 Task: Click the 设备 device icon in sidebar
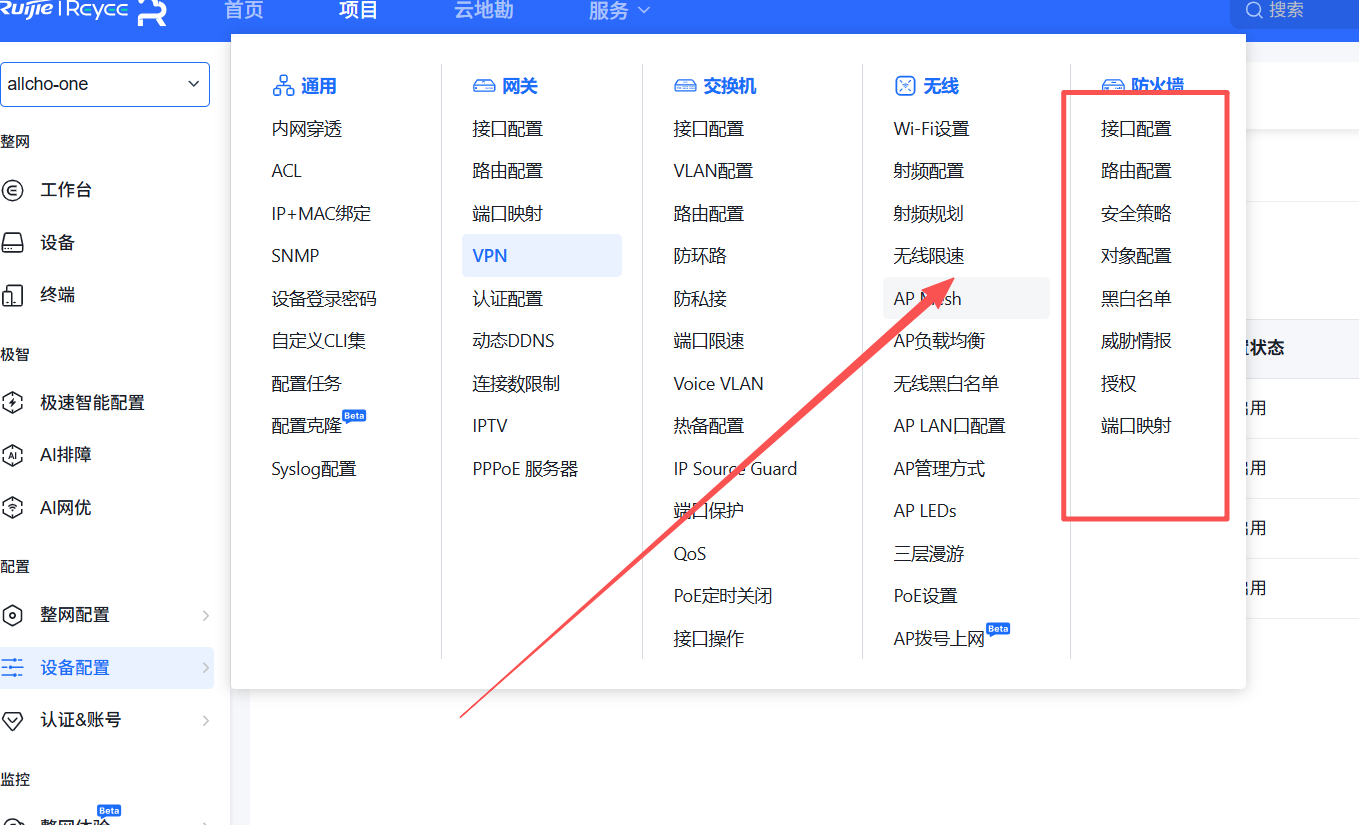(13, 243)
